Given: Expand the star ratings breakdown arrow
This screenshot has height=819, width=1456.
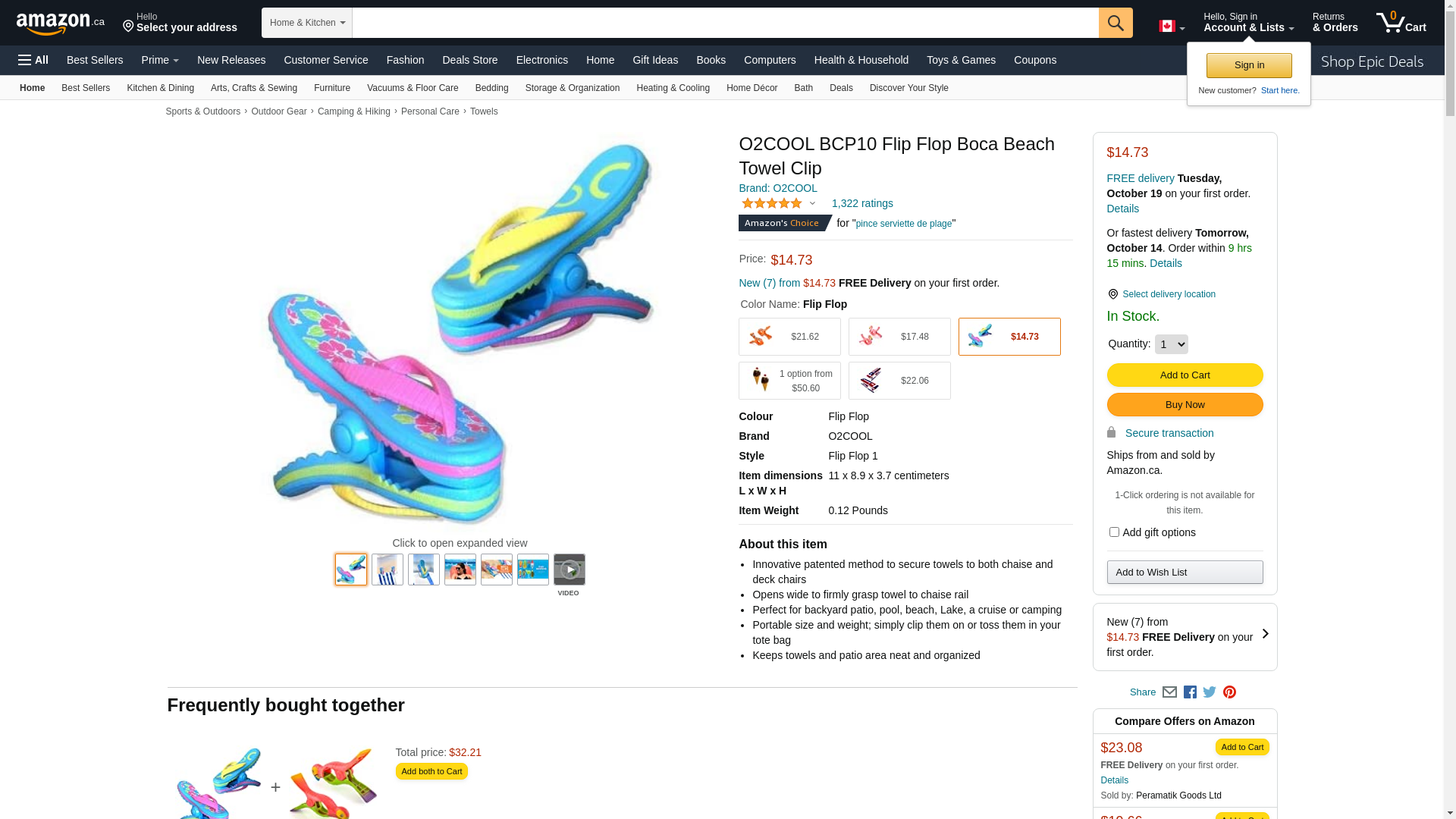Looking at the screenshot, I should pos(812,203).
